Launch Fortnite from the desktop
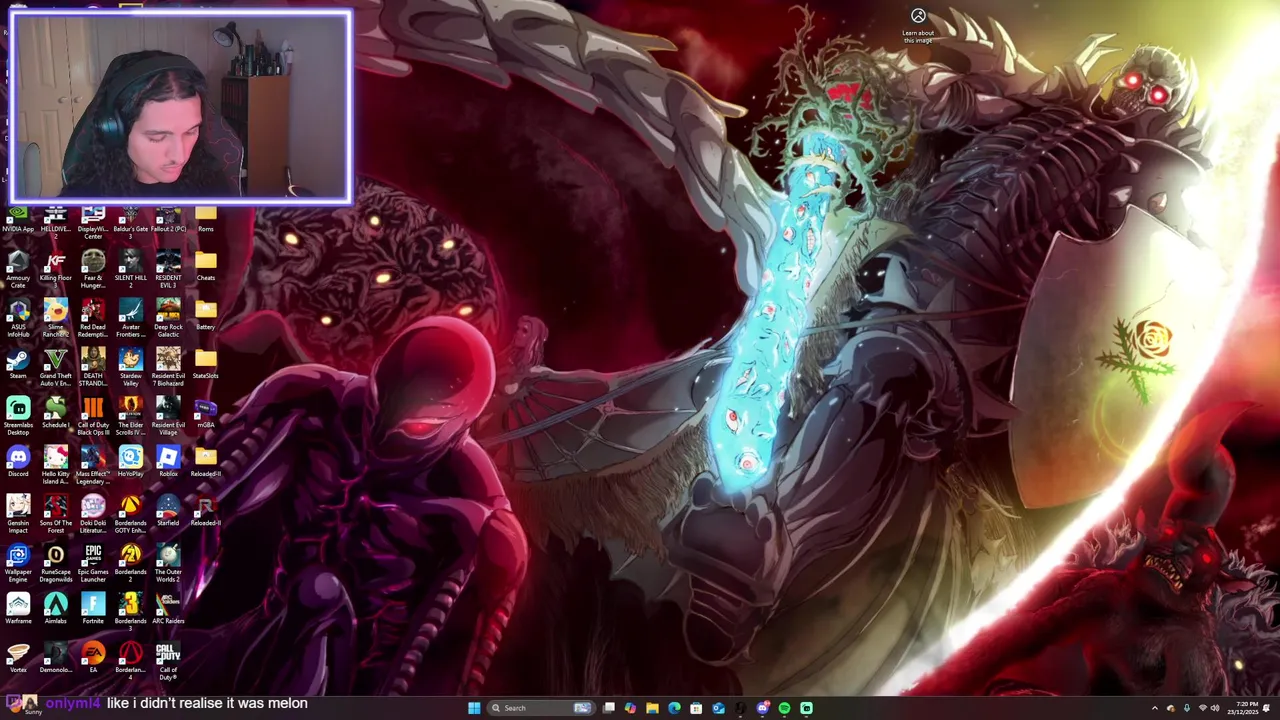 coord(93,610)
